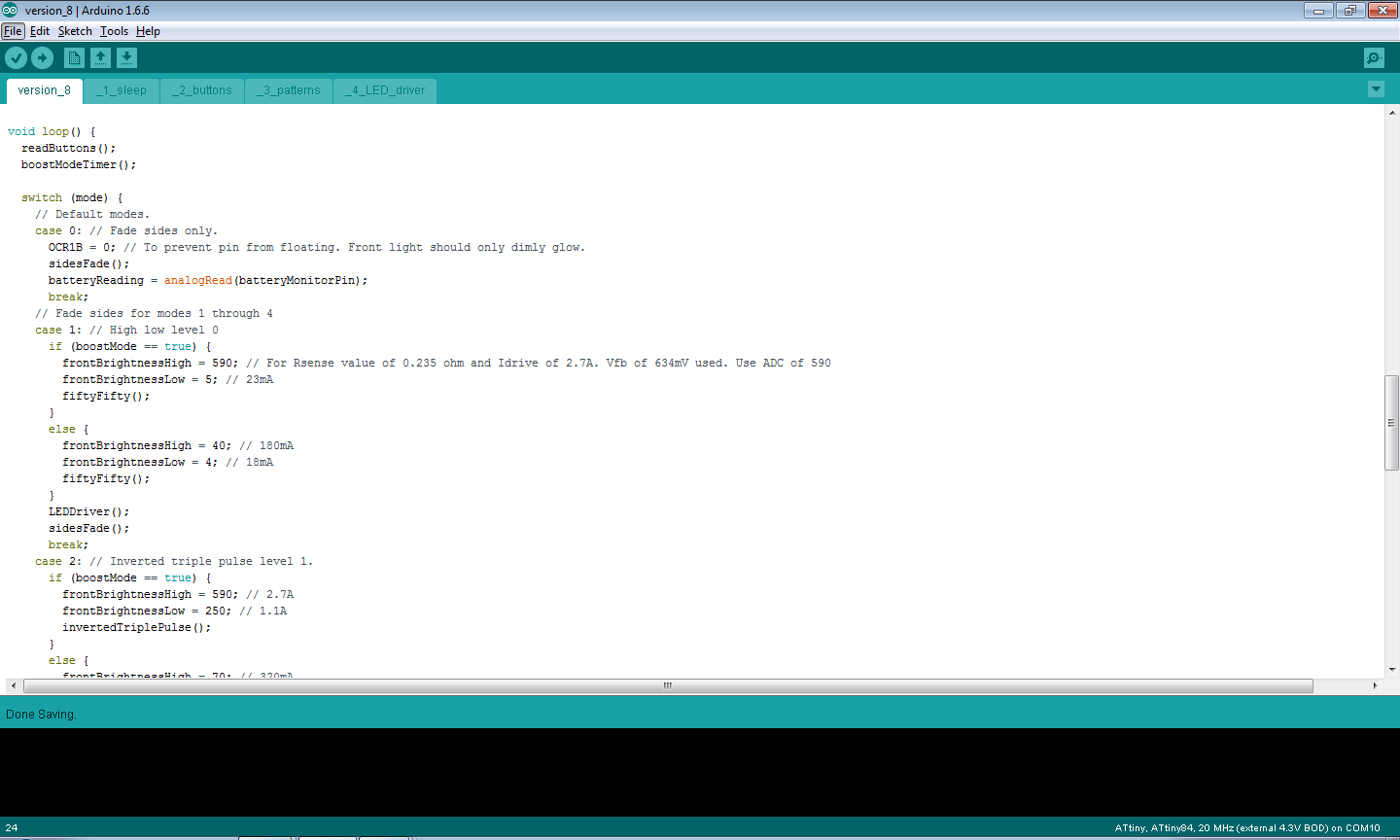Click the Arduino window title bar icon
The image size is (1400, 840).
[10, 10]
